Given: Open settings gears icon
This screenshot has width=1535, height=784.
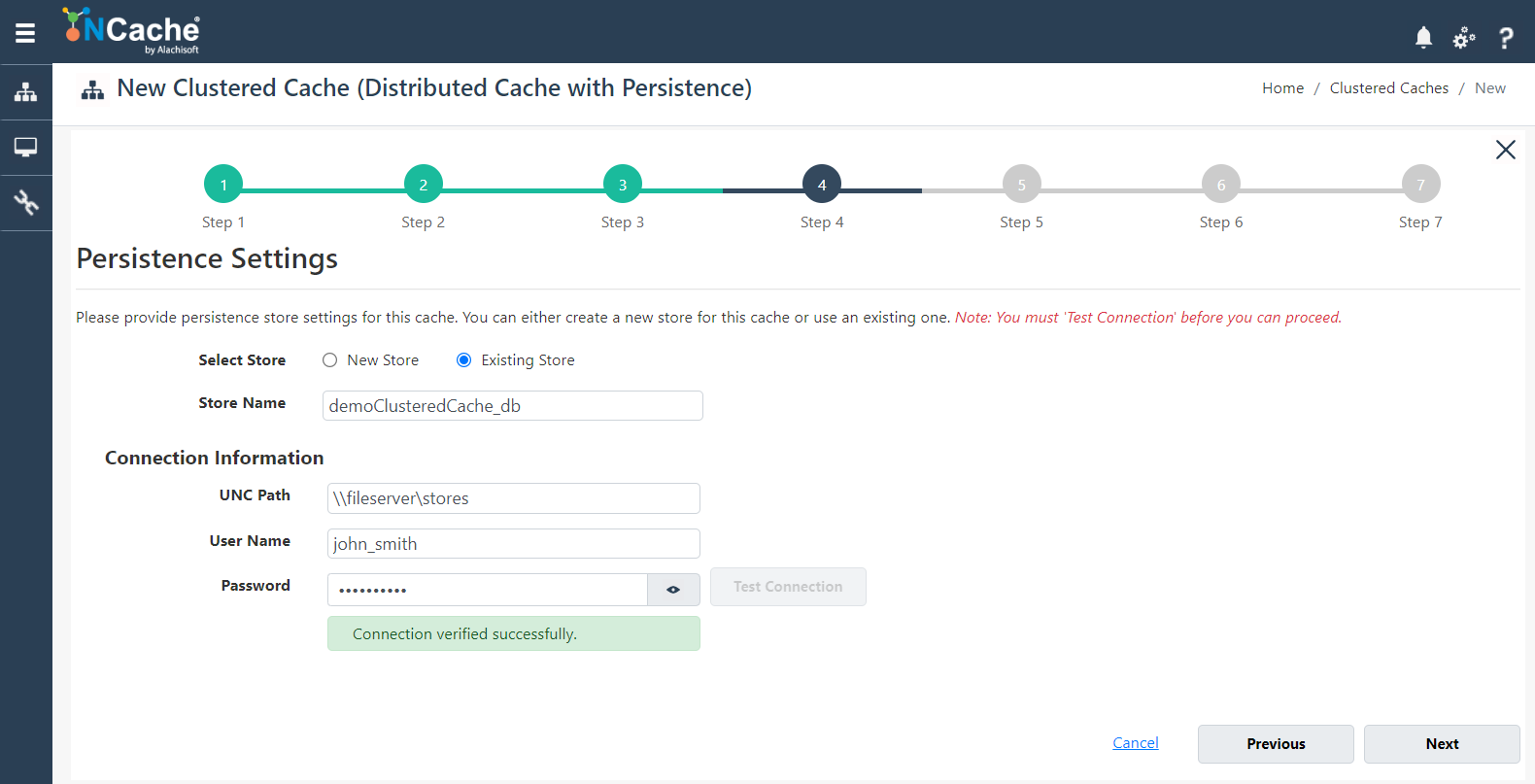Looking at the screenshot, I should coord(1464,38).
